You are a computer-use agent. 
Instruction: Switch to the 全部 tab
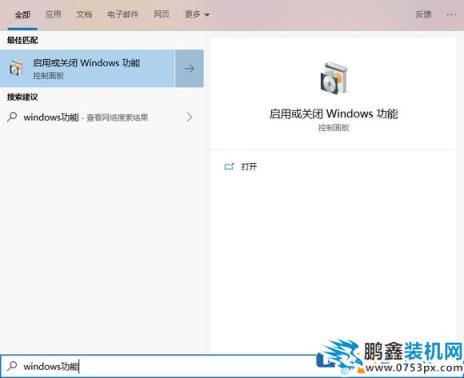(x=22, y=15)
